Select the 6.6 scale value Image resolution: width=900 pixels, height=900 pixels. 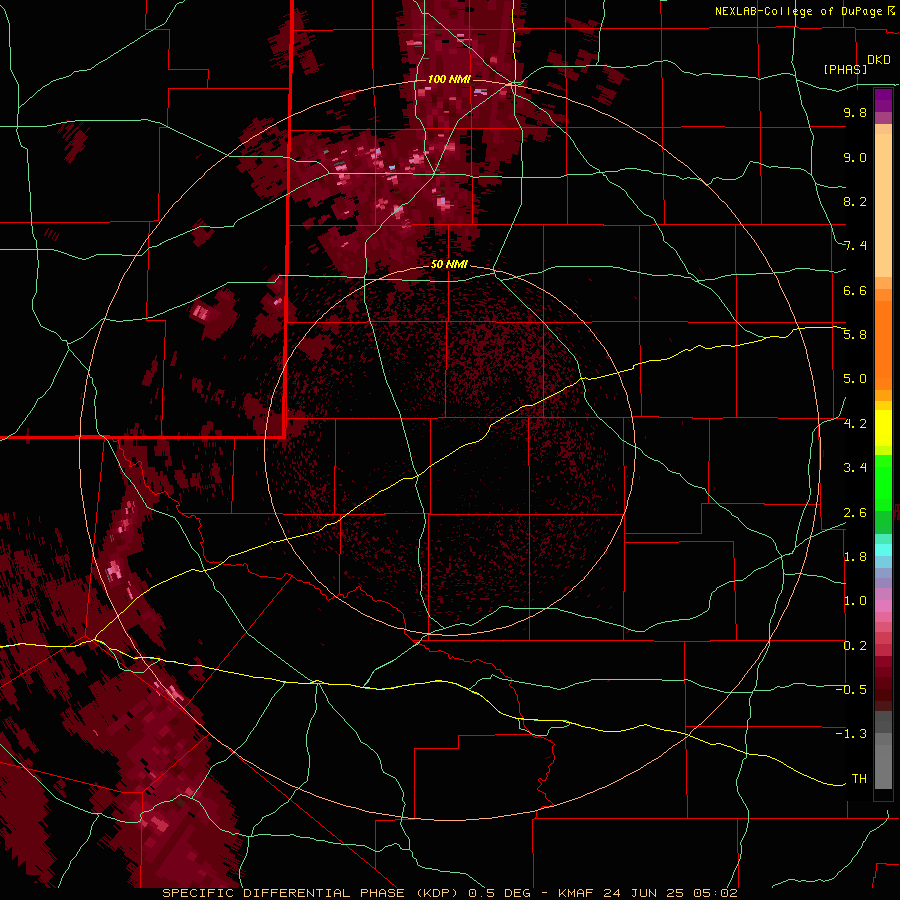tap(855, 290)
